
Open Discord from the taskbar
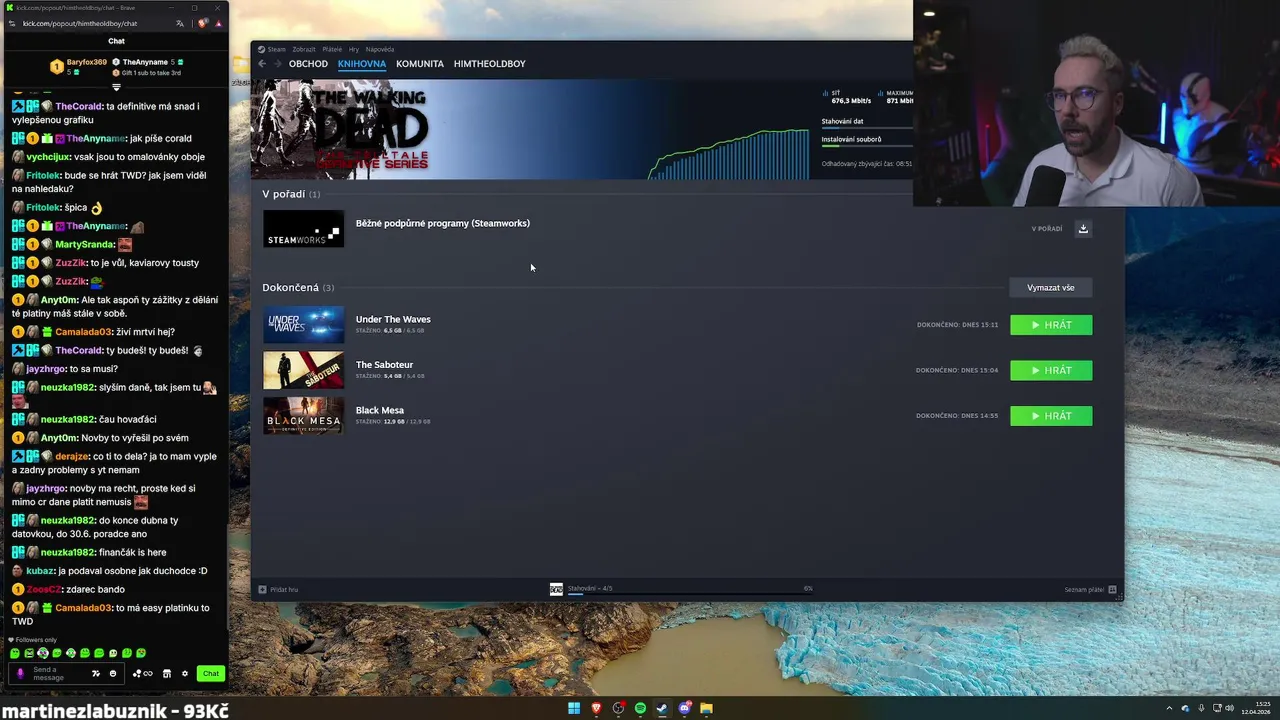pyautogui.click(x=684, y=708)
